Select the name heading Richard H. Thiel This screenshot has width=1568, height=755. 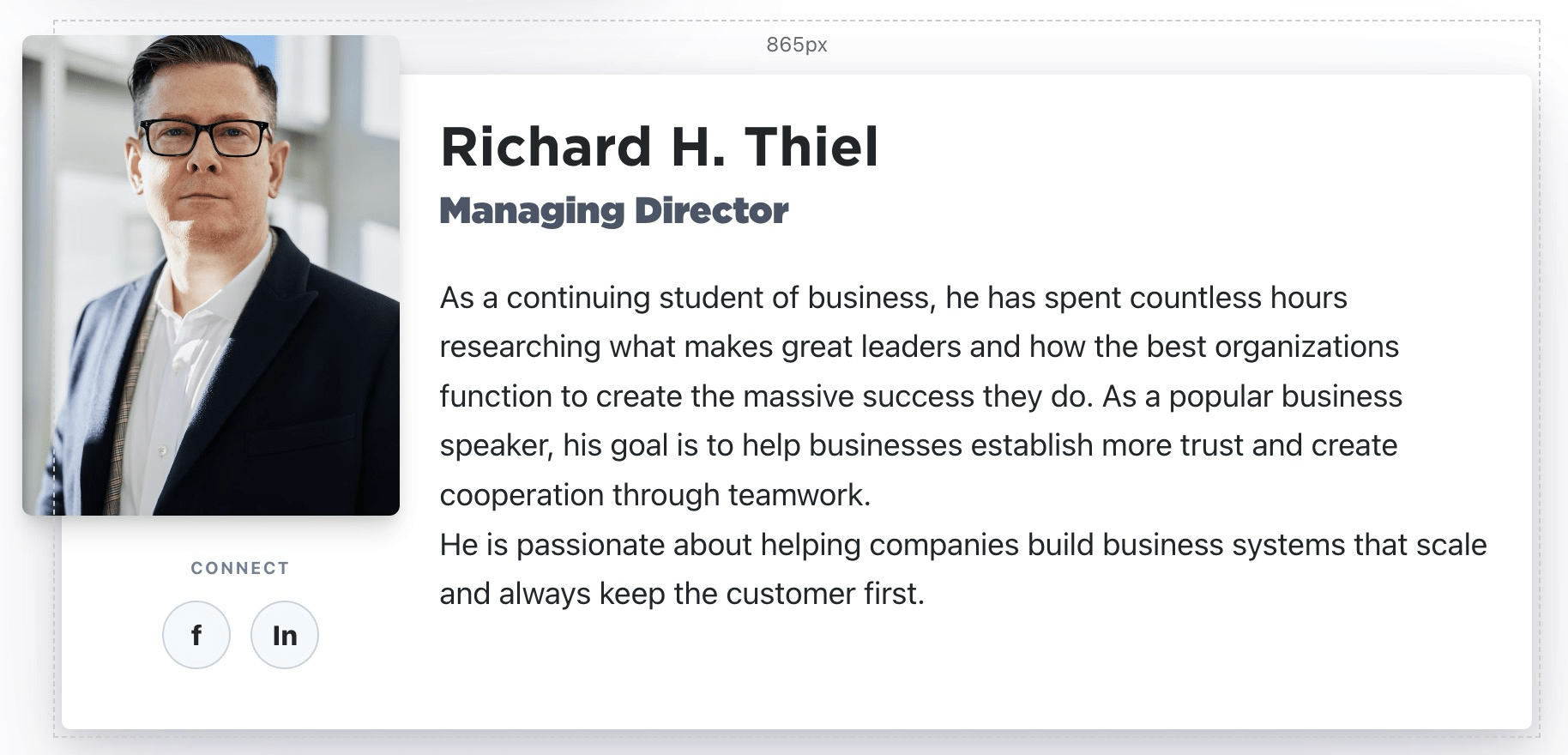659,147
